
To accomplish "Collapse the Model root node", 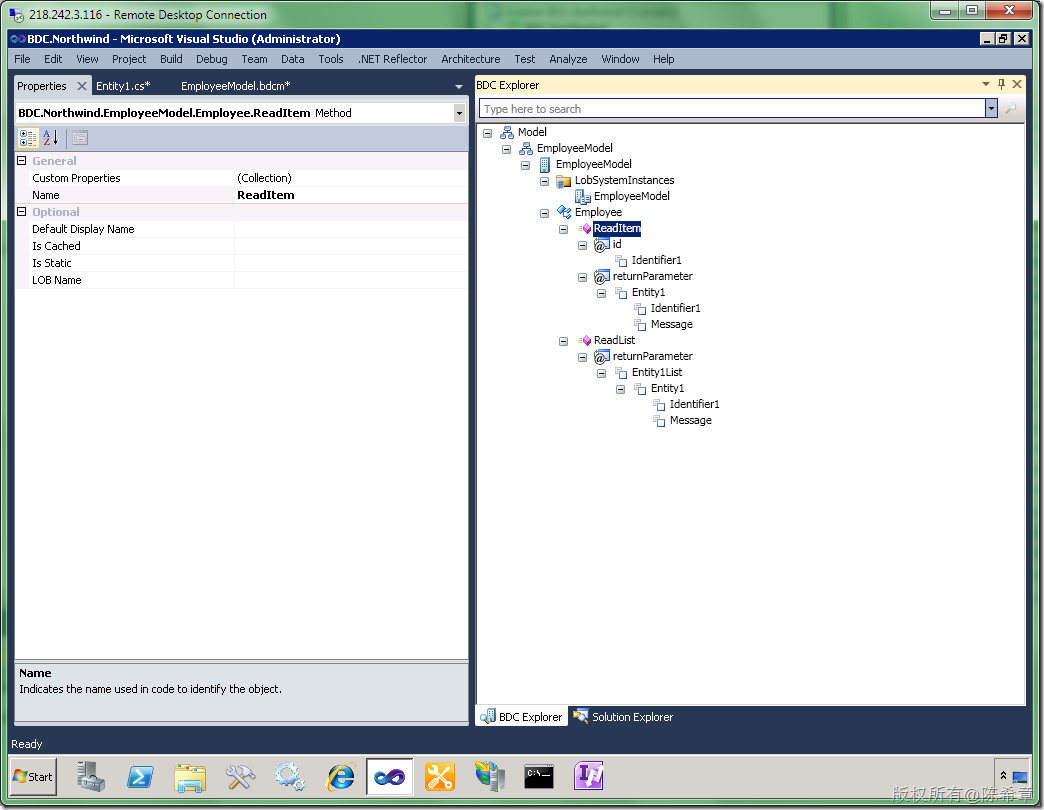I will pos(487,133).
